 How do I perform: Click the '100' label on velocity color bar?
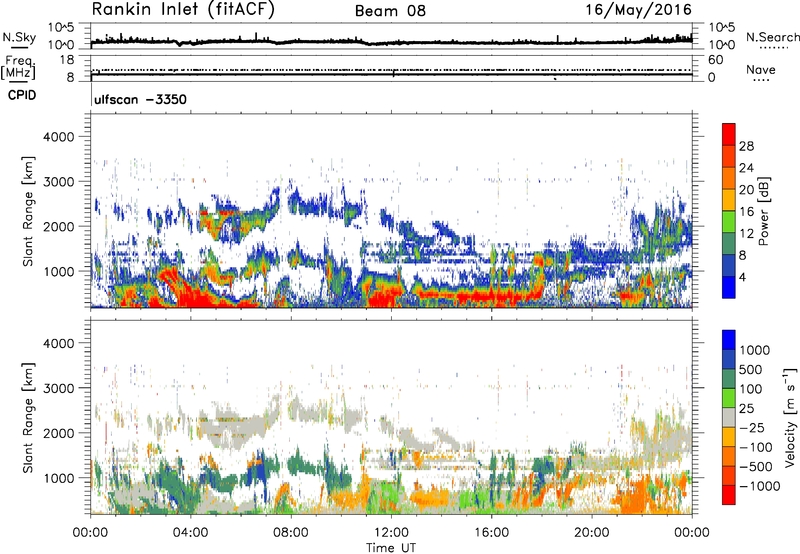click(750, 389)
